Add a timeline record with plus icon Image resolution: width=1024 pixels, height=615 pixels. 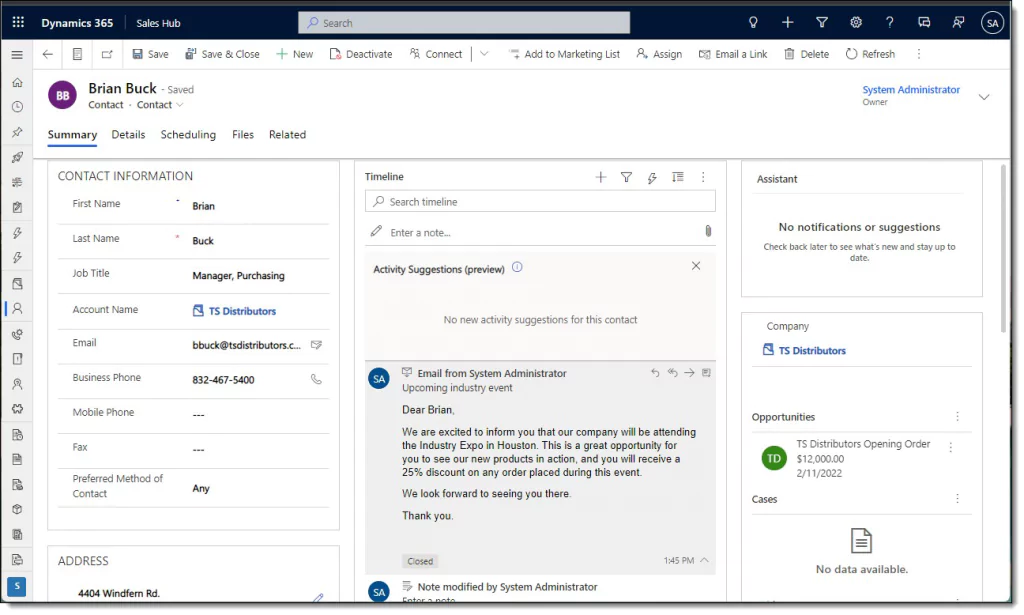pos(601,177)
